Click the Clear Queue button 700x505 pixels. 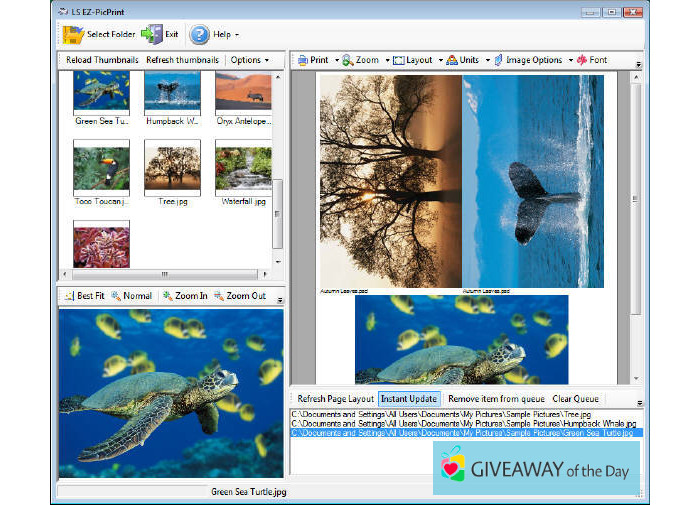[575, 399]
